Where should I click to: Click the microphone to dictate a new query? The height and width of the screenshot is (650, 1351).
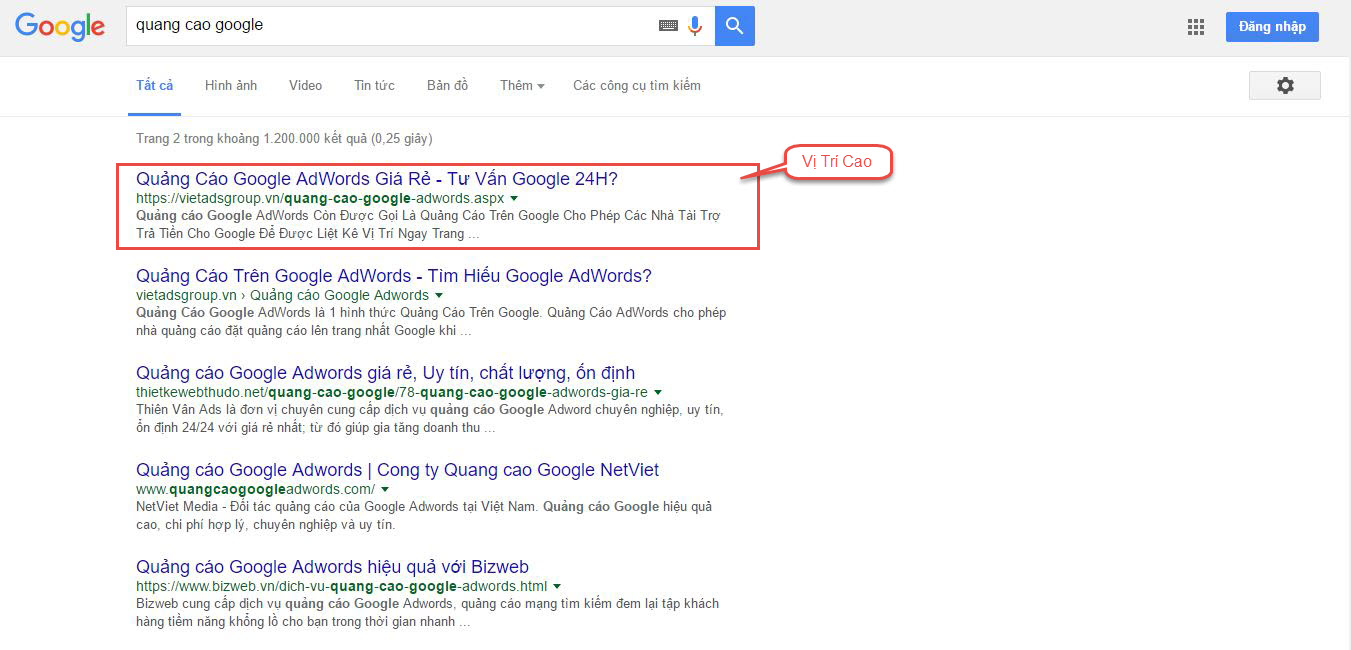695,25
